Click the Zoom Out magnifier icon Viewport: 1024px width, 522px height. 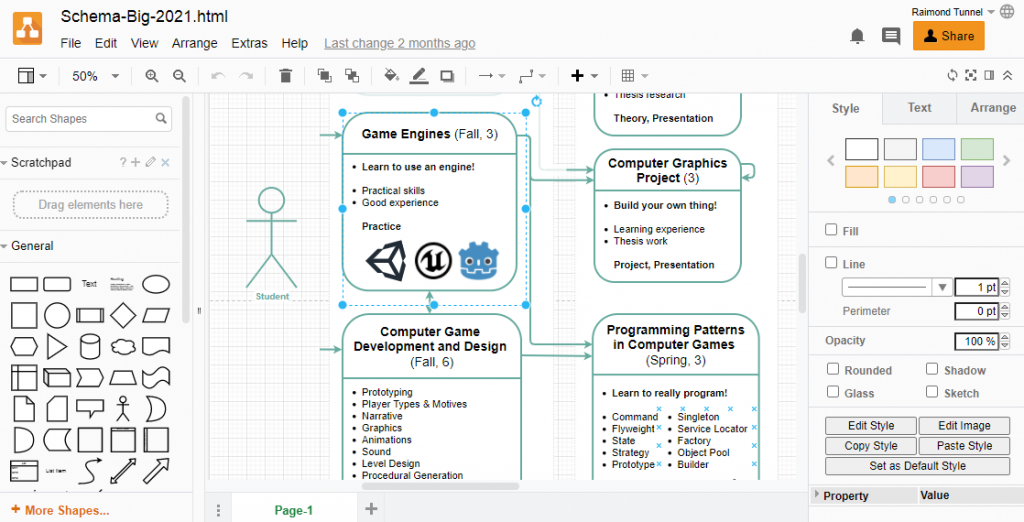179,76
